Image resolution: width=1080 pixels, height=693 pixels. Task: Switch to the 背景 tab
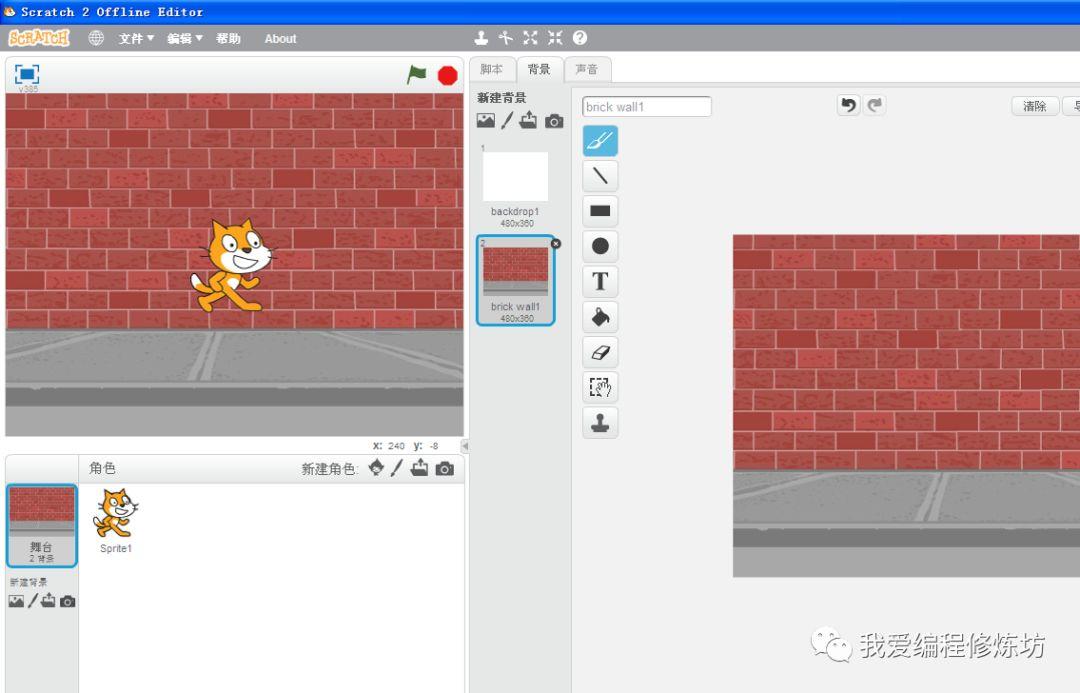(x=539, y=69)
